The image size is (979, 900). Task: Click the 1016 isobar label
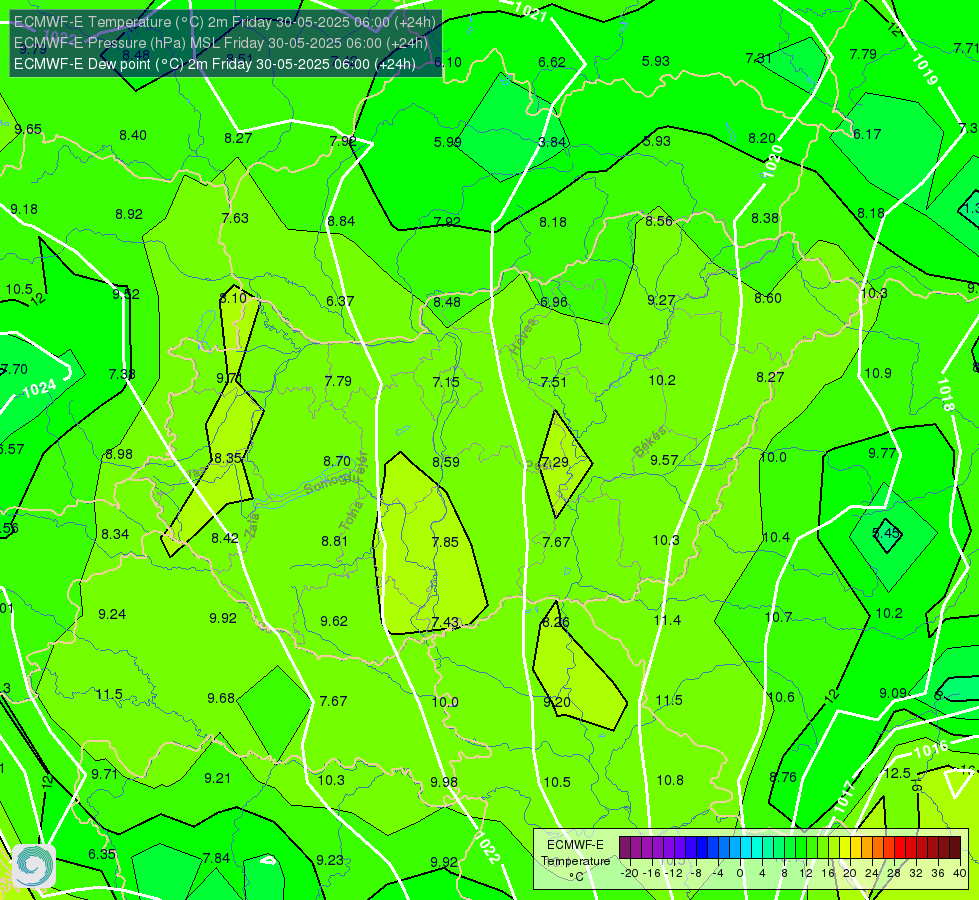coord(931,749)
